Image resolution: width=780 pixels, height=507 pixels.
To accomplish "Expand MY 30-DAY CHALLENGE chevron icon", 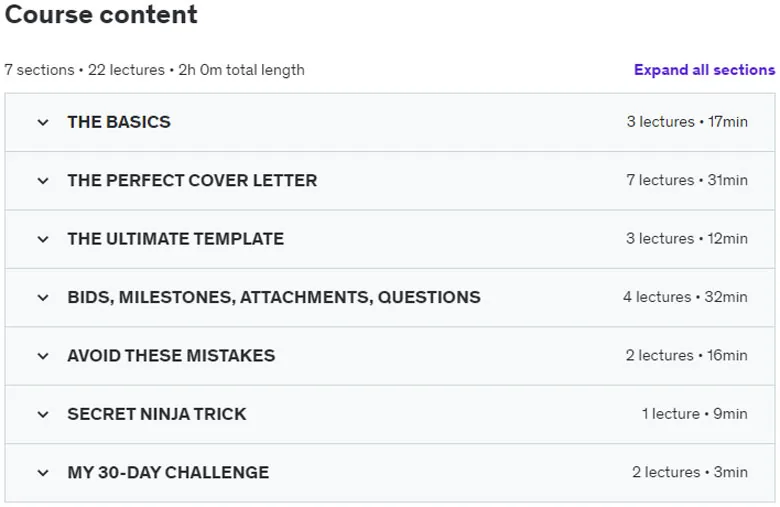I will pos(43,473).
